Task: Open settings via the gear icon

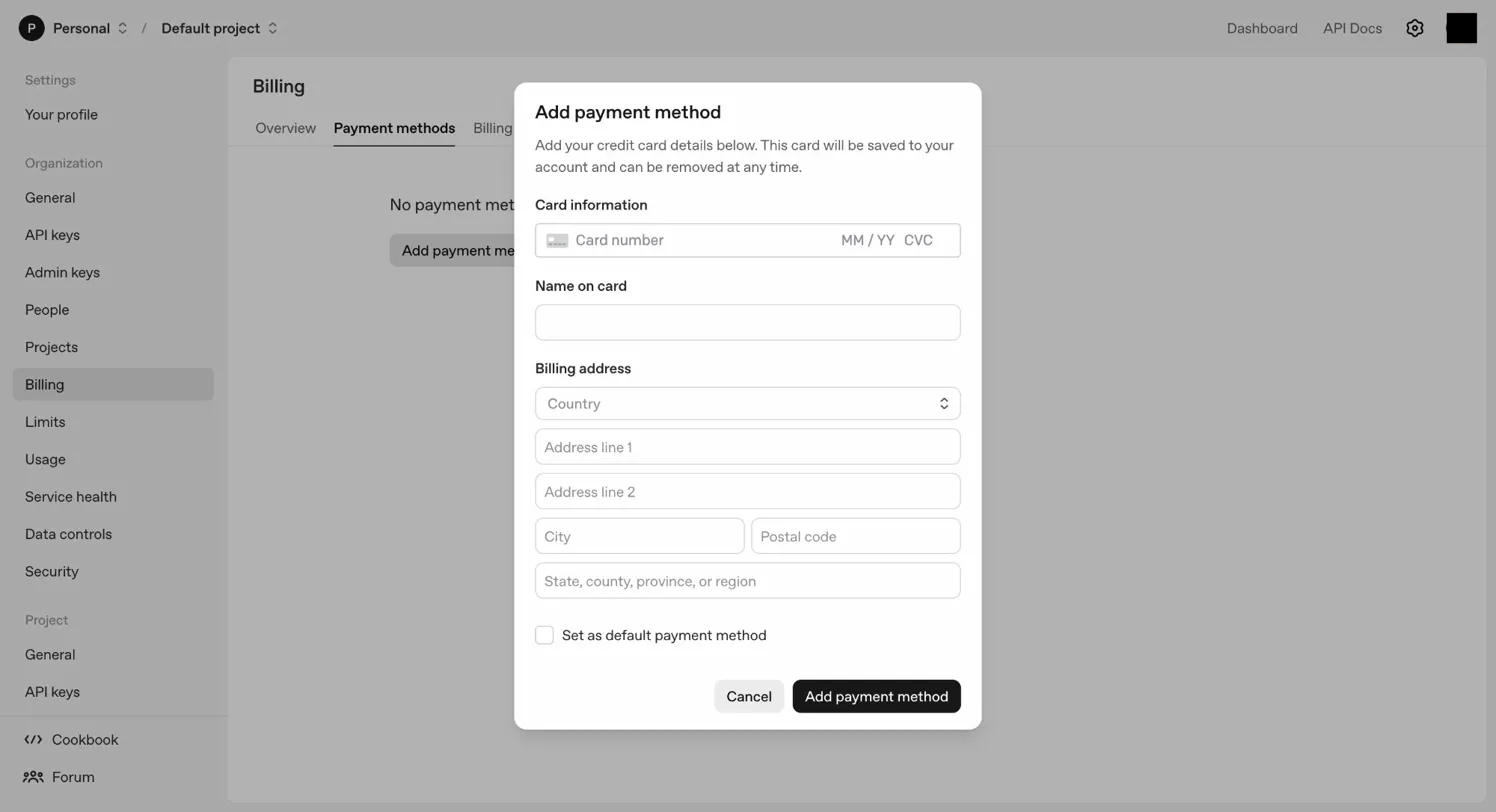Action: pyautogui.click(x=1415, y=28)
